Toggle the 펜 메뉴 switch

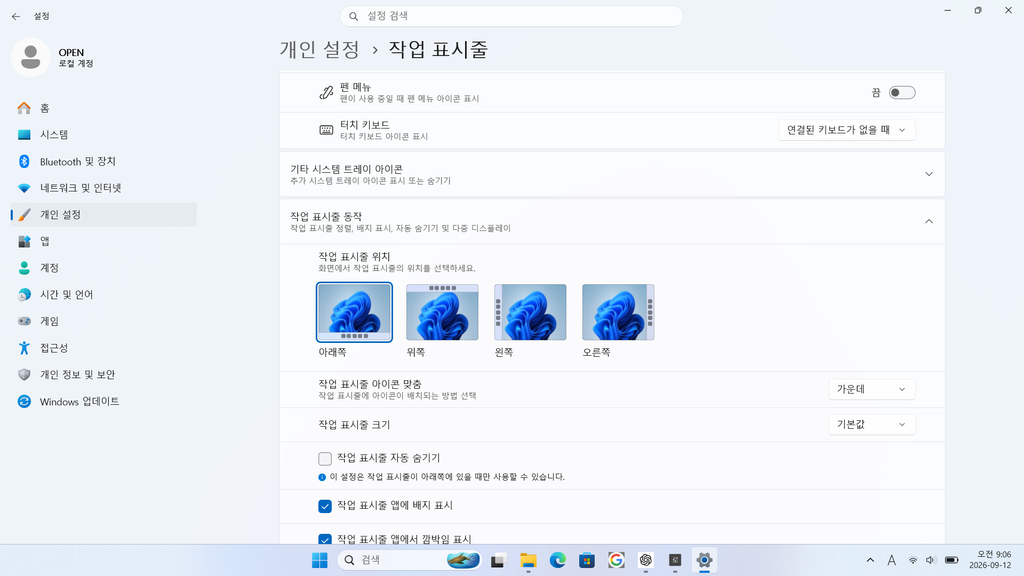pyautogui.click(x=902, y=93)
